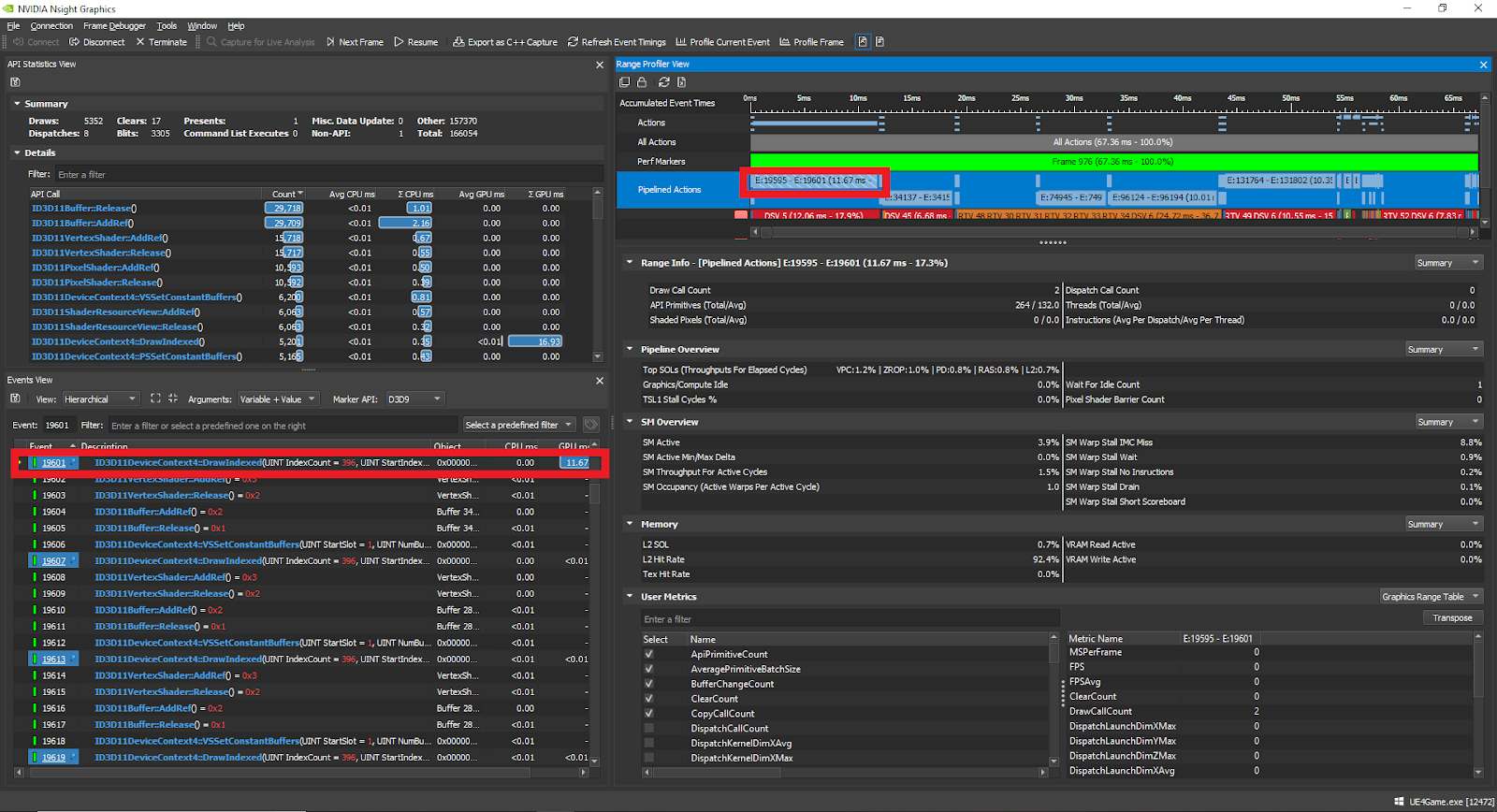
Task: Advance with the Next Frame button
Action: (x=355, y=42)
